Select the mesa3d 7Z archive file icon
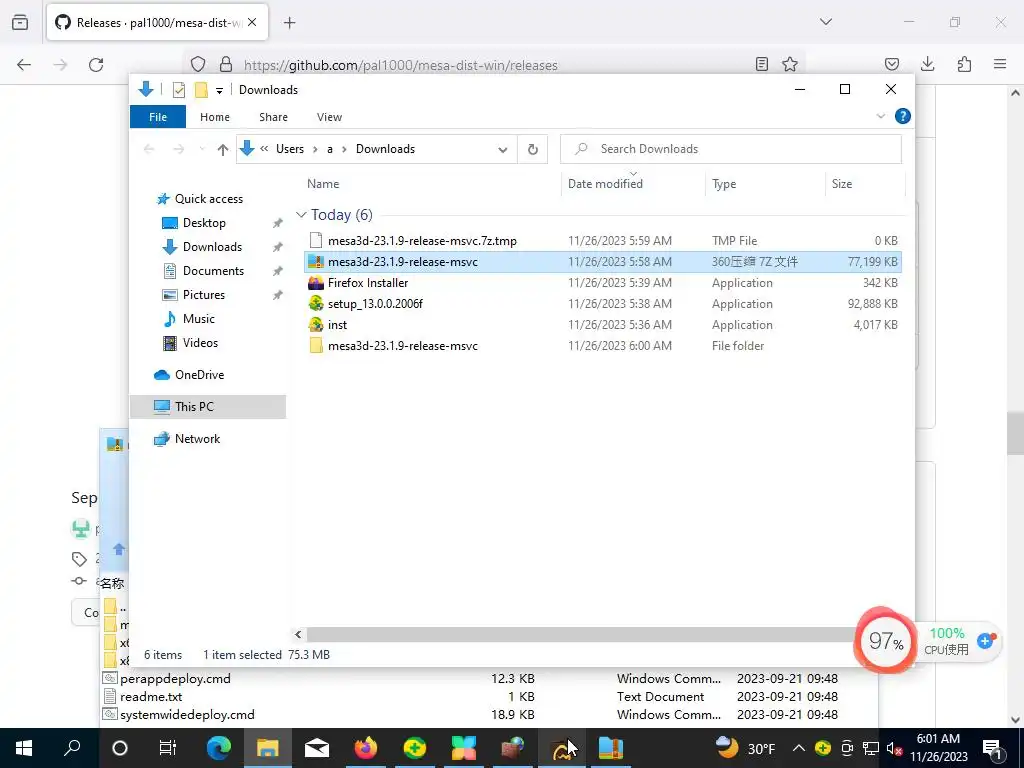This screenshot has width=1024, height=768. (316, 262)
